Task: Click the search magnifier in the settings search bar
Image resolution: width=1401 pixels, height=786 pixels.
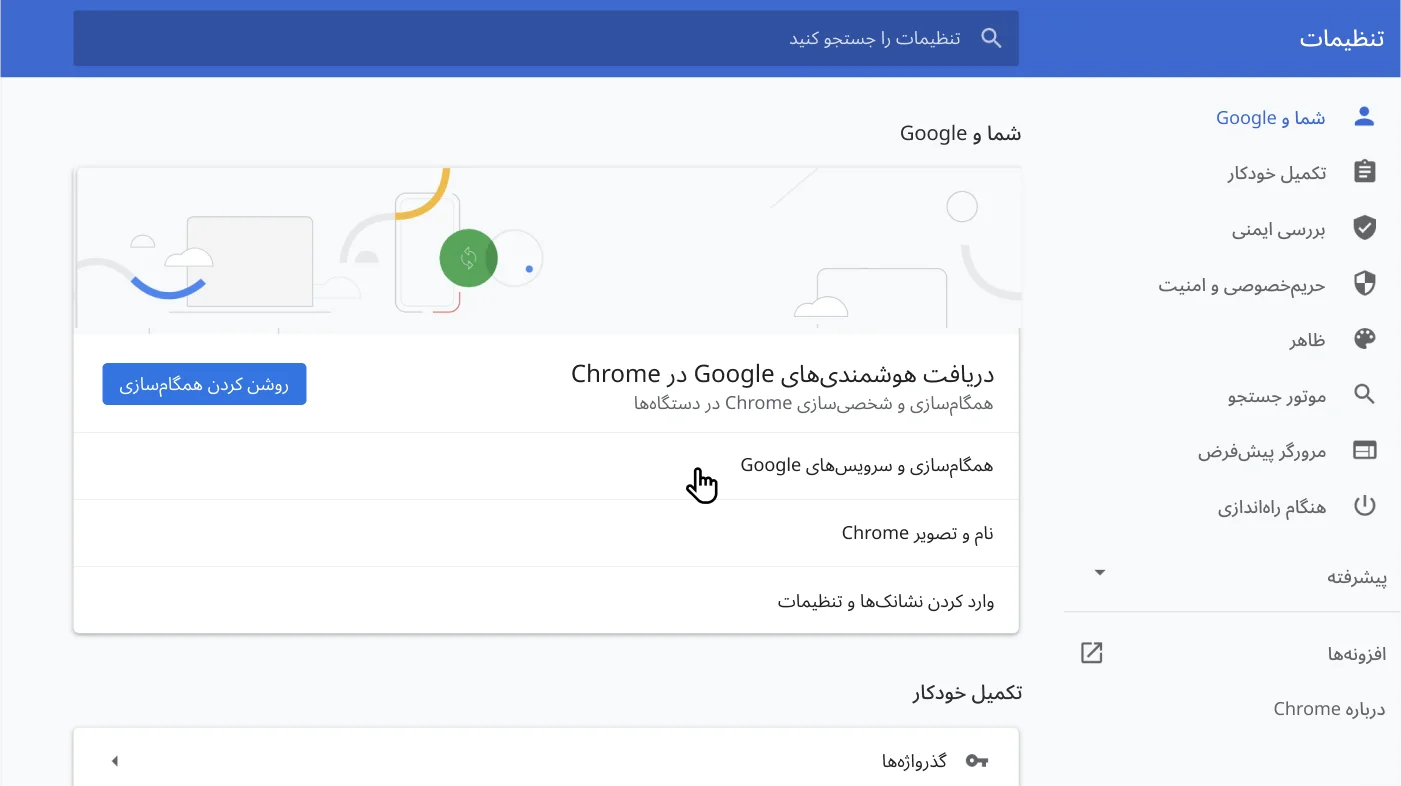Action: (990, 38)
